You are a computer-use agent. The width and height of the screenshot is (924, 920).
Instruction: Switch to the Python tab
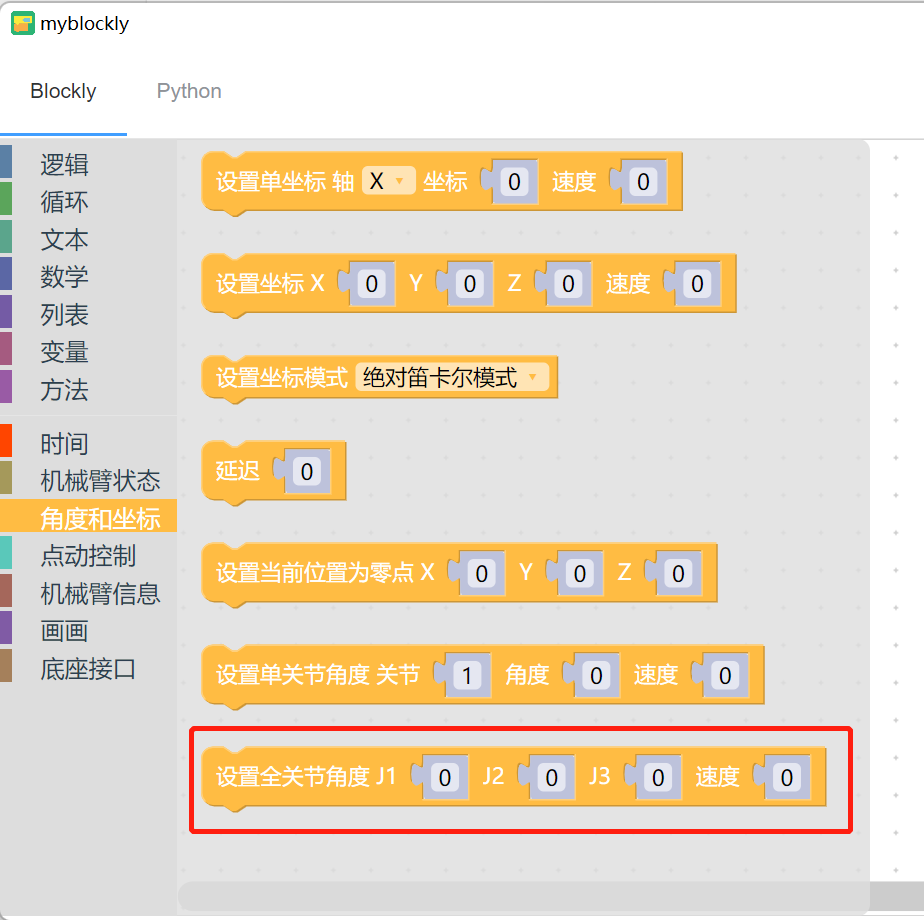(189, 91)
